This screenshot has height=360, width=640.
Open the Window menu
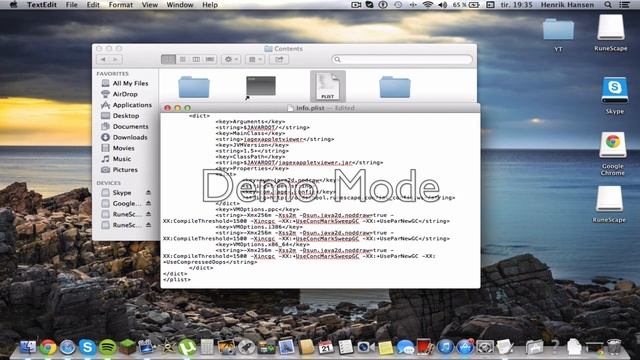[x=180, y=5]
